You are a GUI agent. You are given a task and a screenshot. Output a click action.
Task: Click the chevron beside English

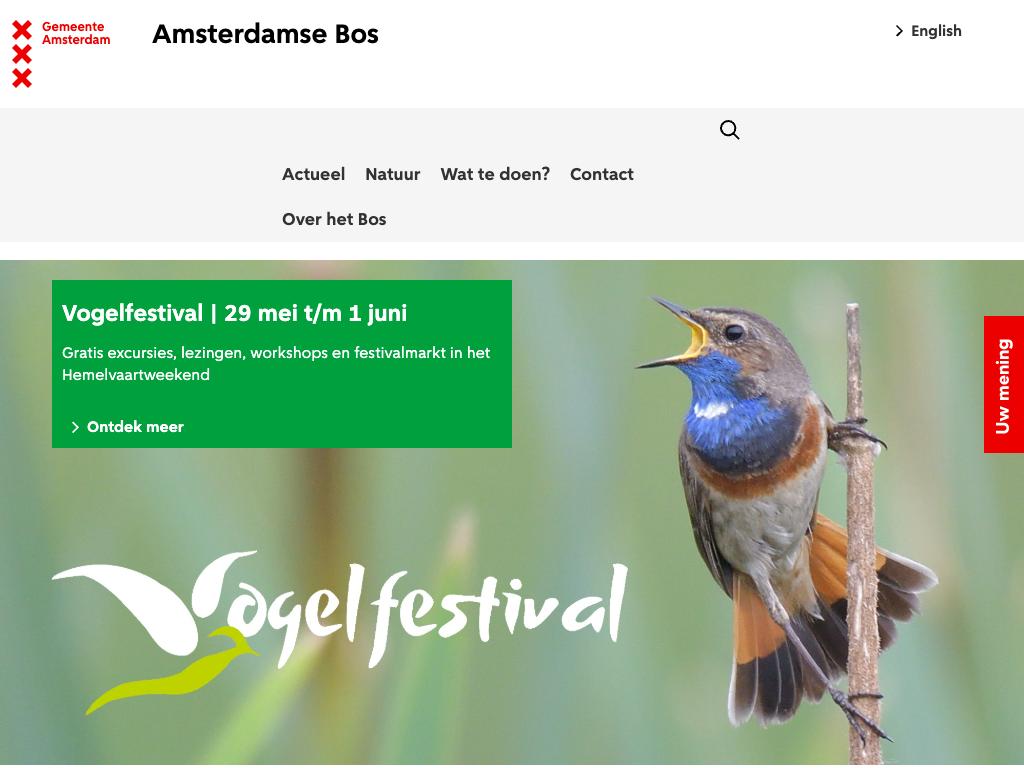click(x=899, y=31)
